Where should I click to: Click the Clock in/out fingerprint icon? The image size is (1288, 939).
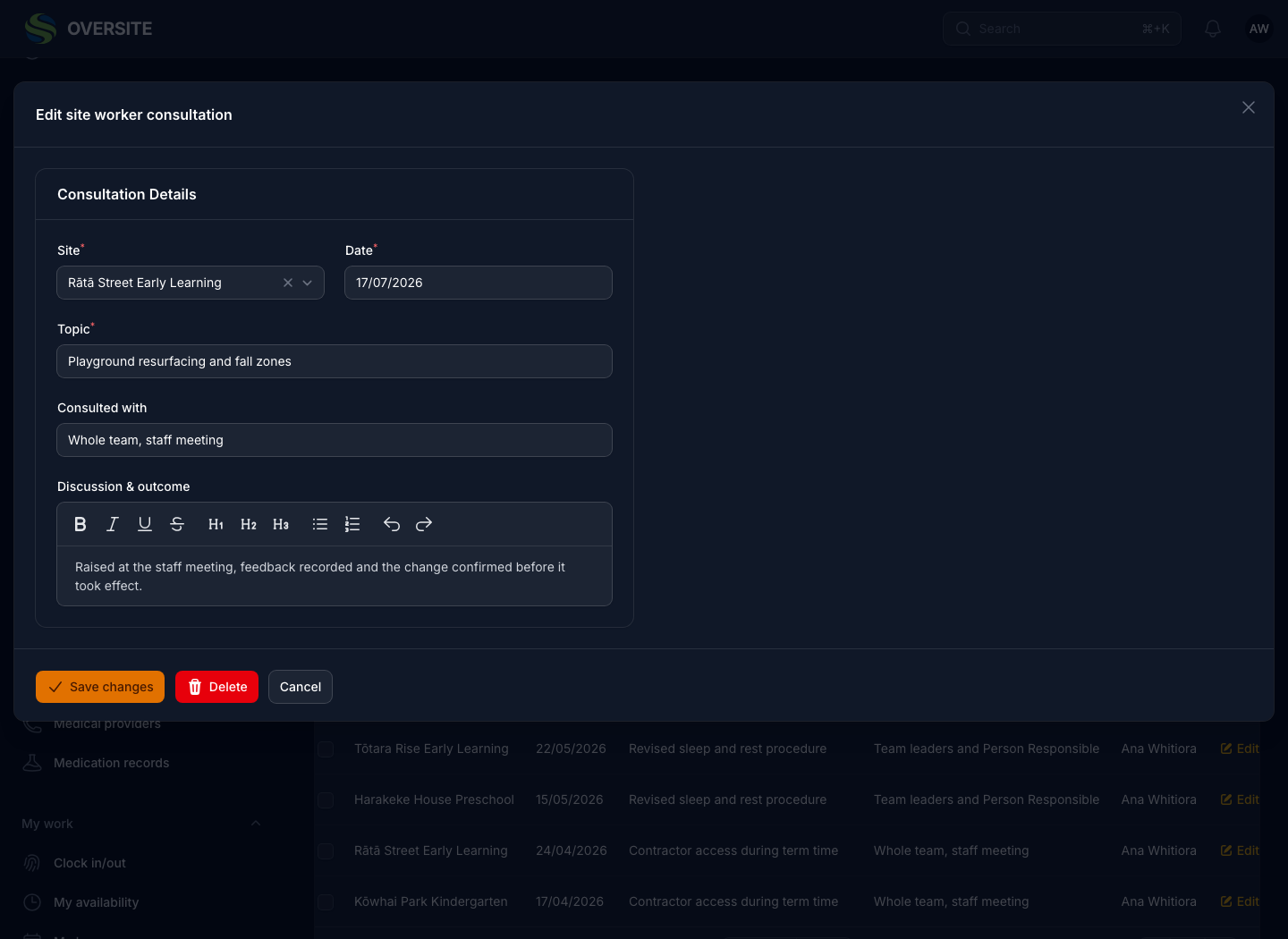tap(32, 863)
